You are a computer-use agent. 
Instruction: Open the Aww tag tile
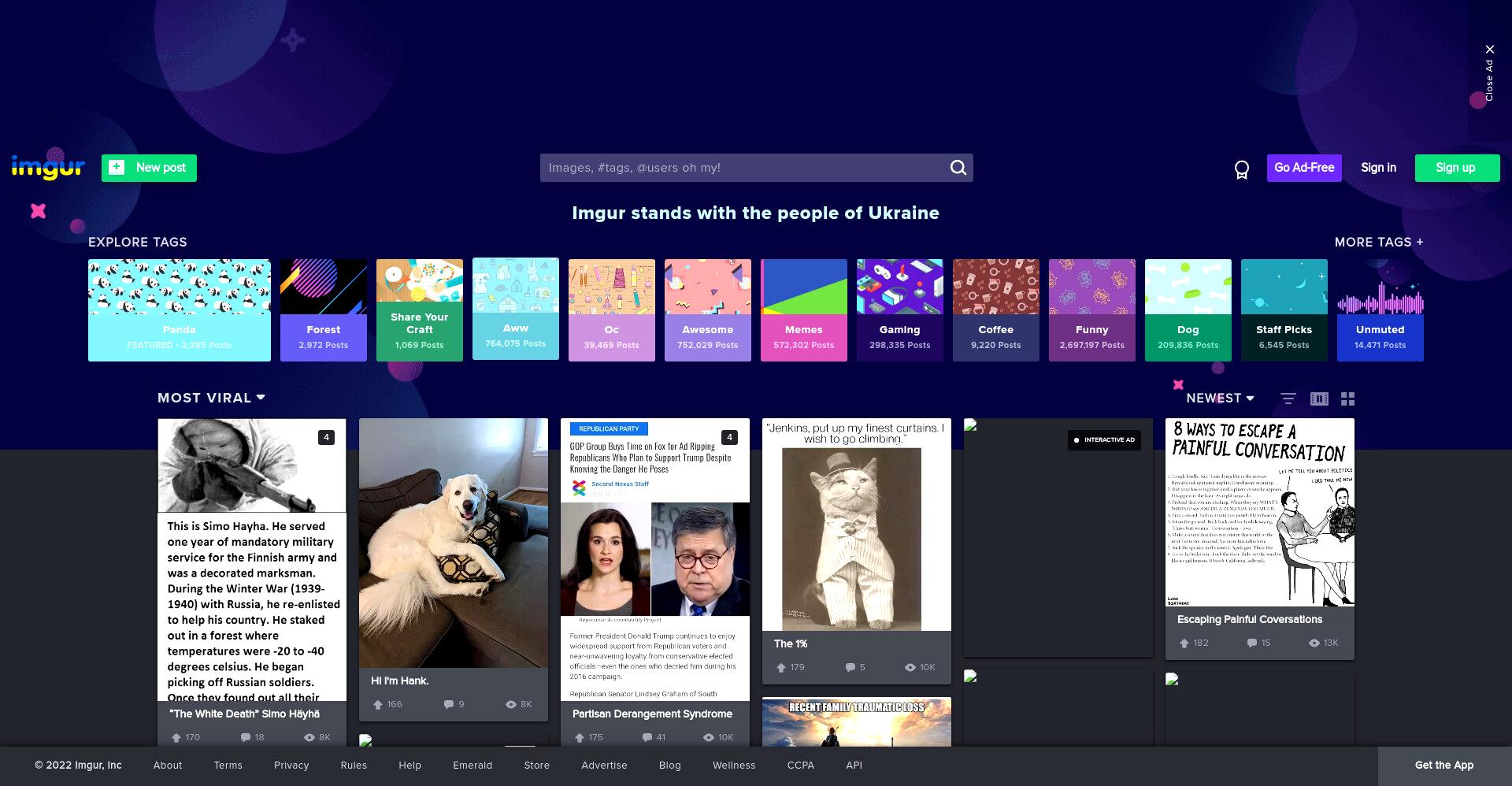pos(516,309)
